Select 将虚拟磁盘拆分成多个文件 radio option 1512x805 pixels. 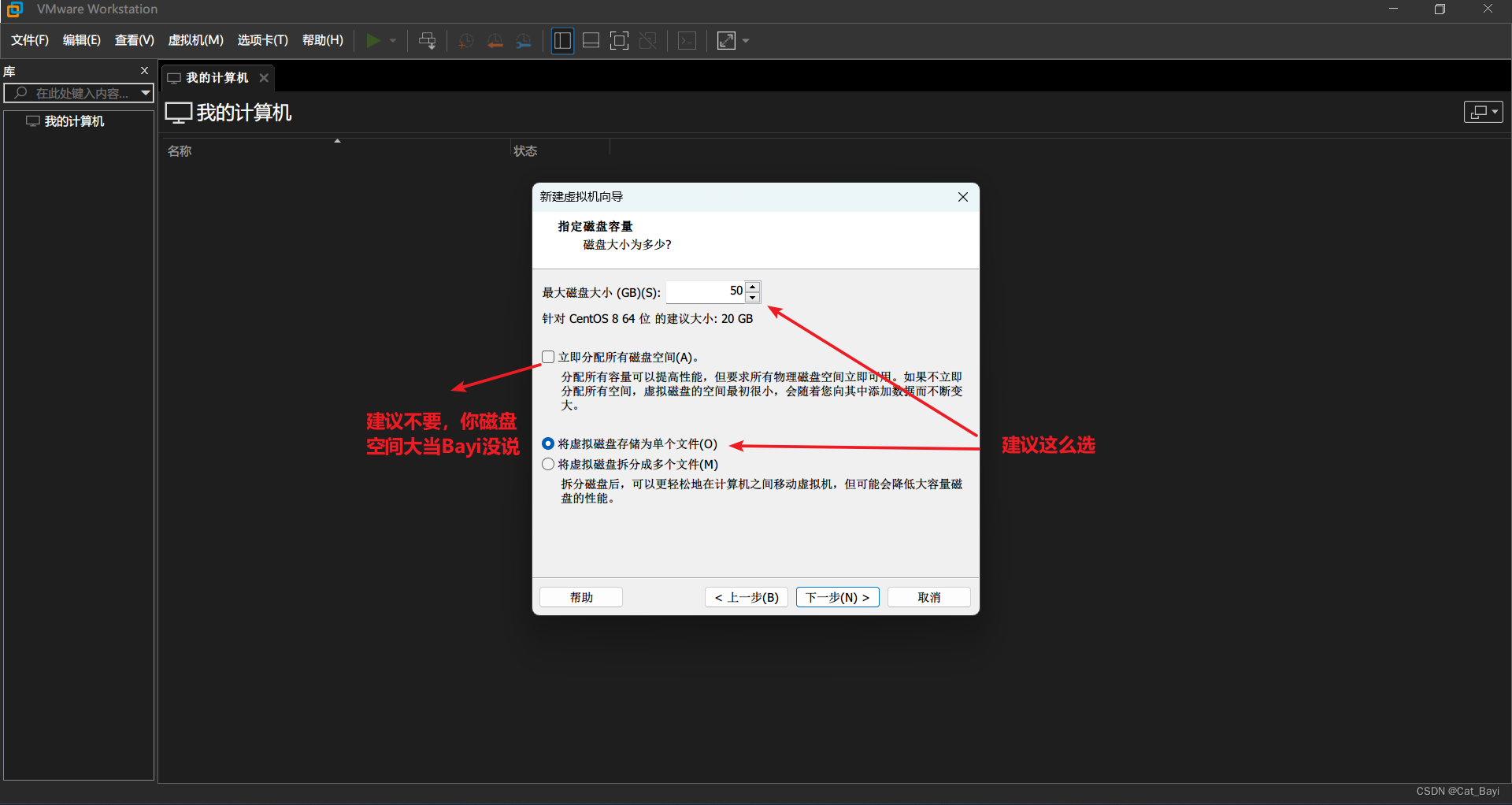548,464
